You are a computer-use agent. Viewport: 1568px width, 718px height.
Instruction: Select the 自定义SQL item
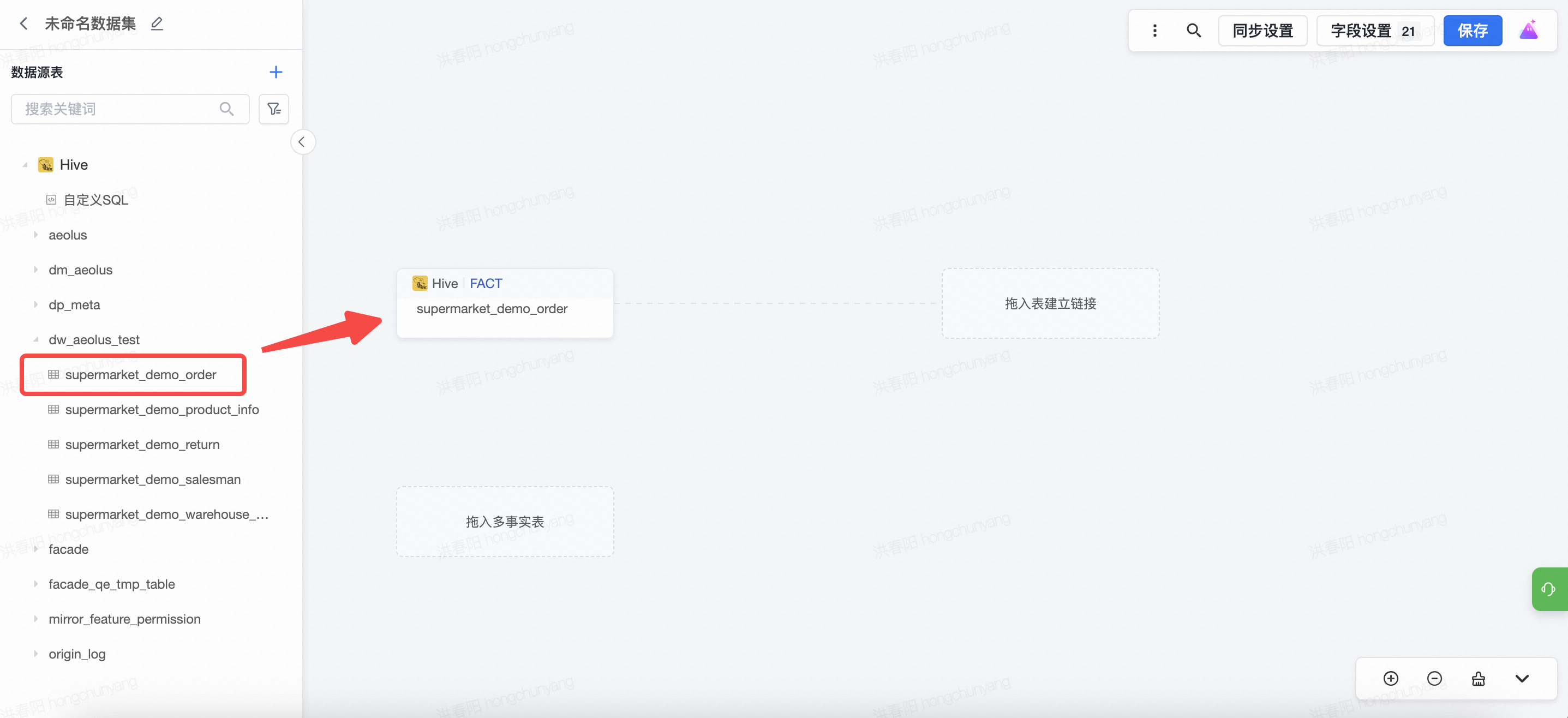(x=95, y=200)
